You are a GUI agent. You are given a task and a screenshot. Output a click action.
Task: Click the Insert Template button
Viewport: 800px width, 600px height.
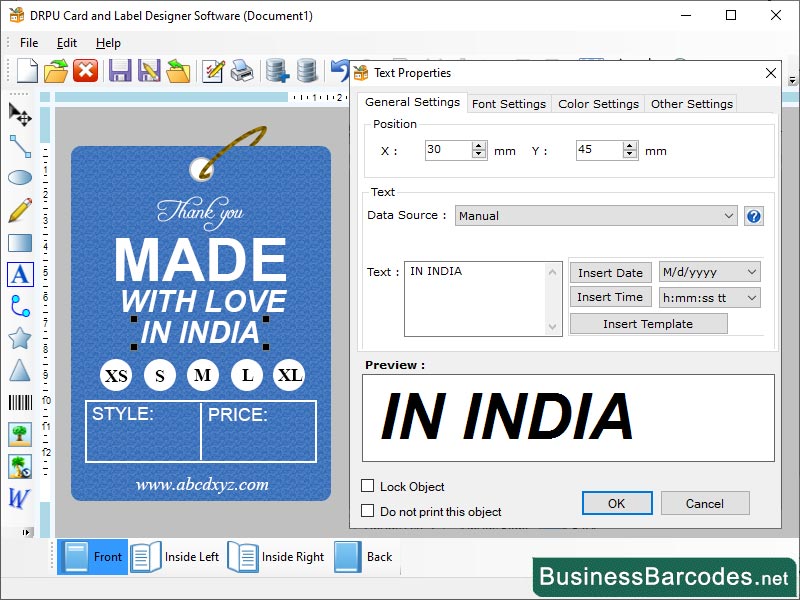[x=648, y=323]
